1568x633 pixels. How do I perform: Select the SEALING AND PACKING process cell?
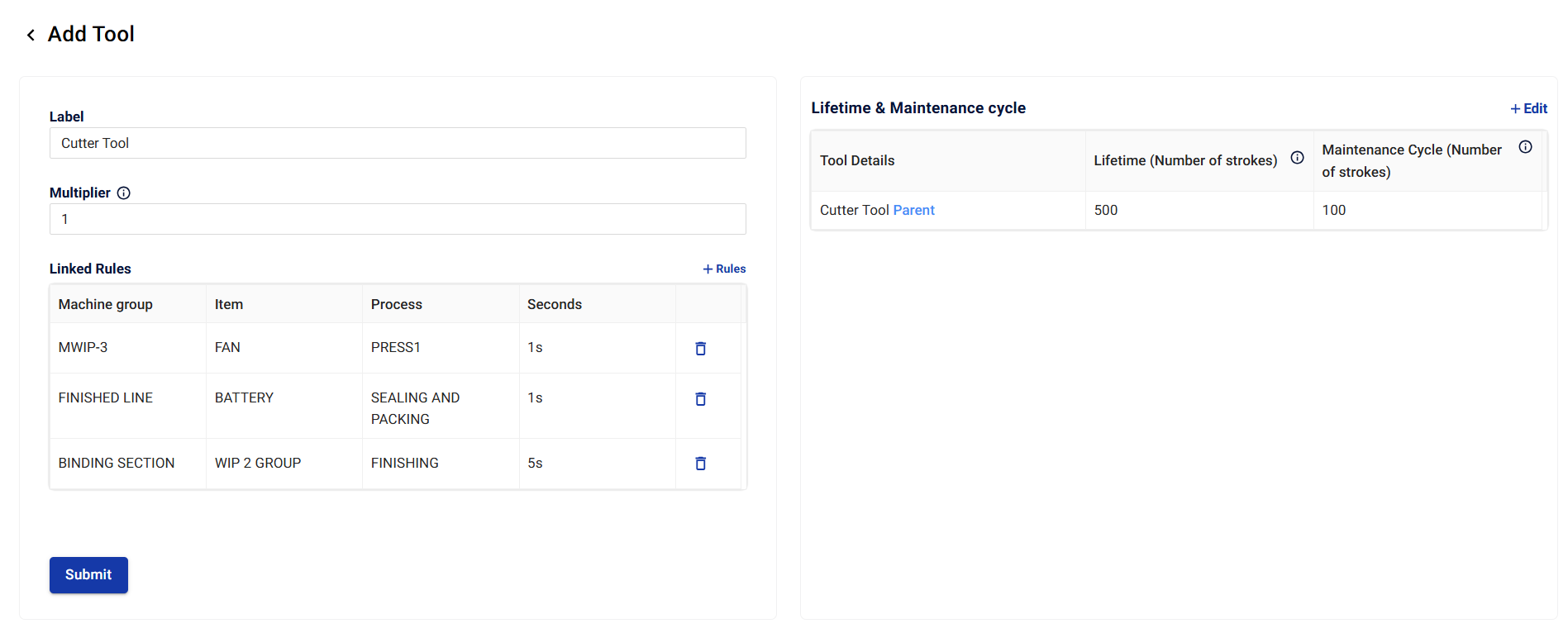pyautogui.click(x=415, y=408)
